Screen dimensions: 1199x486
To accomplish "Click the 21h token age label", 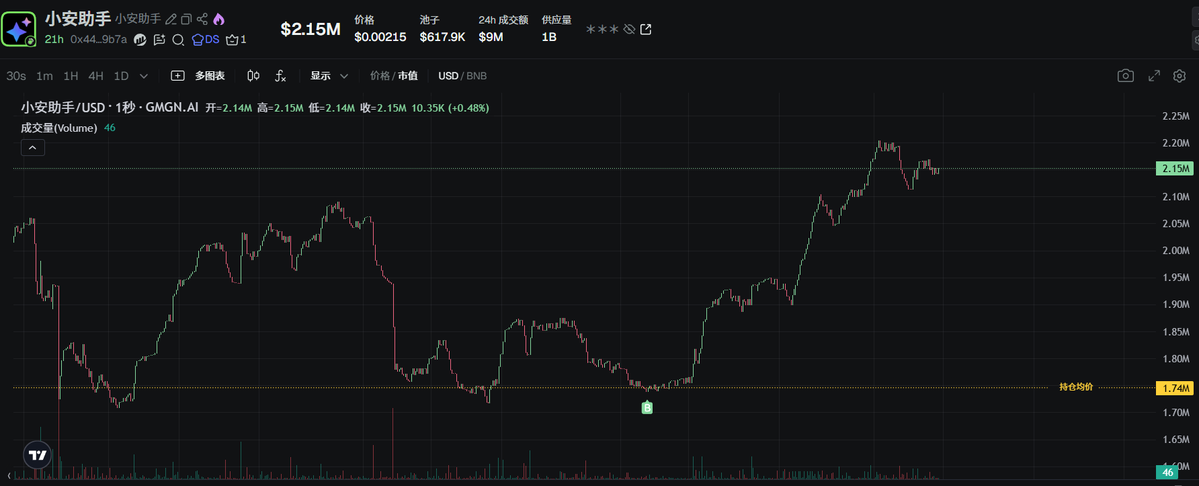I will point(54,40).
